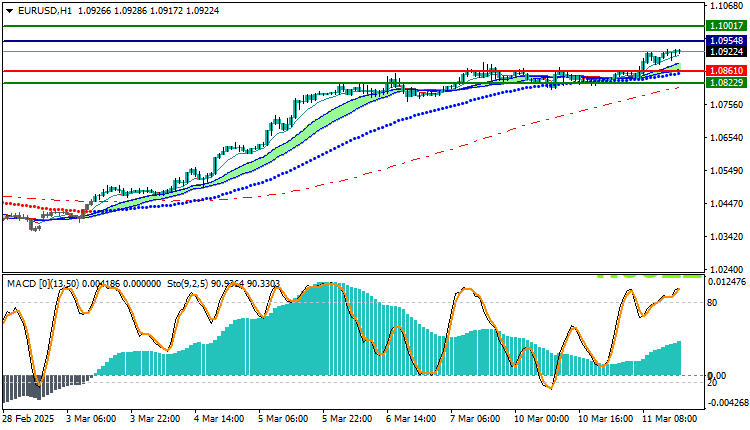Click the 1.02400 price scale value
Viewport: 750px width, 430px height.
tap(727, 269)
